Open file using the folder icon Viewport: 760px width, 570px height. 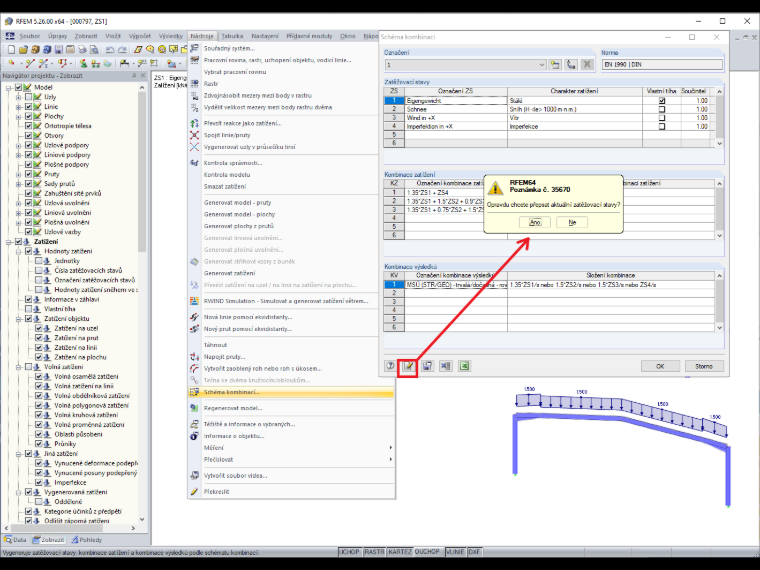click(x=23, y=49)
